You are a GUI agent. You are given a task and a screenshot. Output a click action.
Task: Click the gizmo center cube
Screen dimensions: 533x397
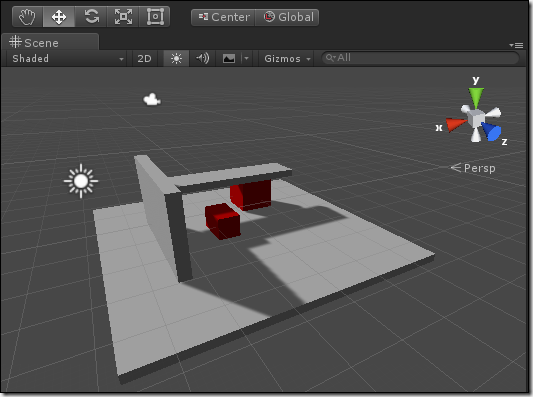(x=476, y=118)
